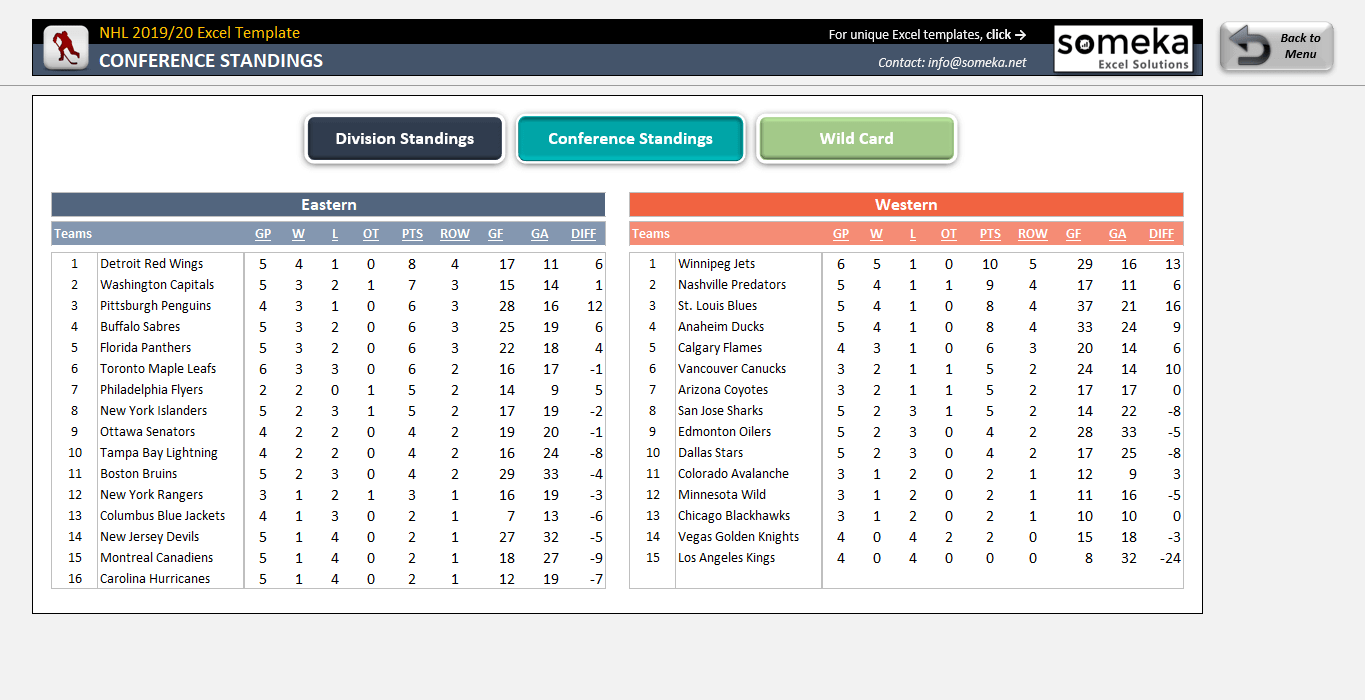Select the Colorado Avalanche team name

click(x=734, y=474)
